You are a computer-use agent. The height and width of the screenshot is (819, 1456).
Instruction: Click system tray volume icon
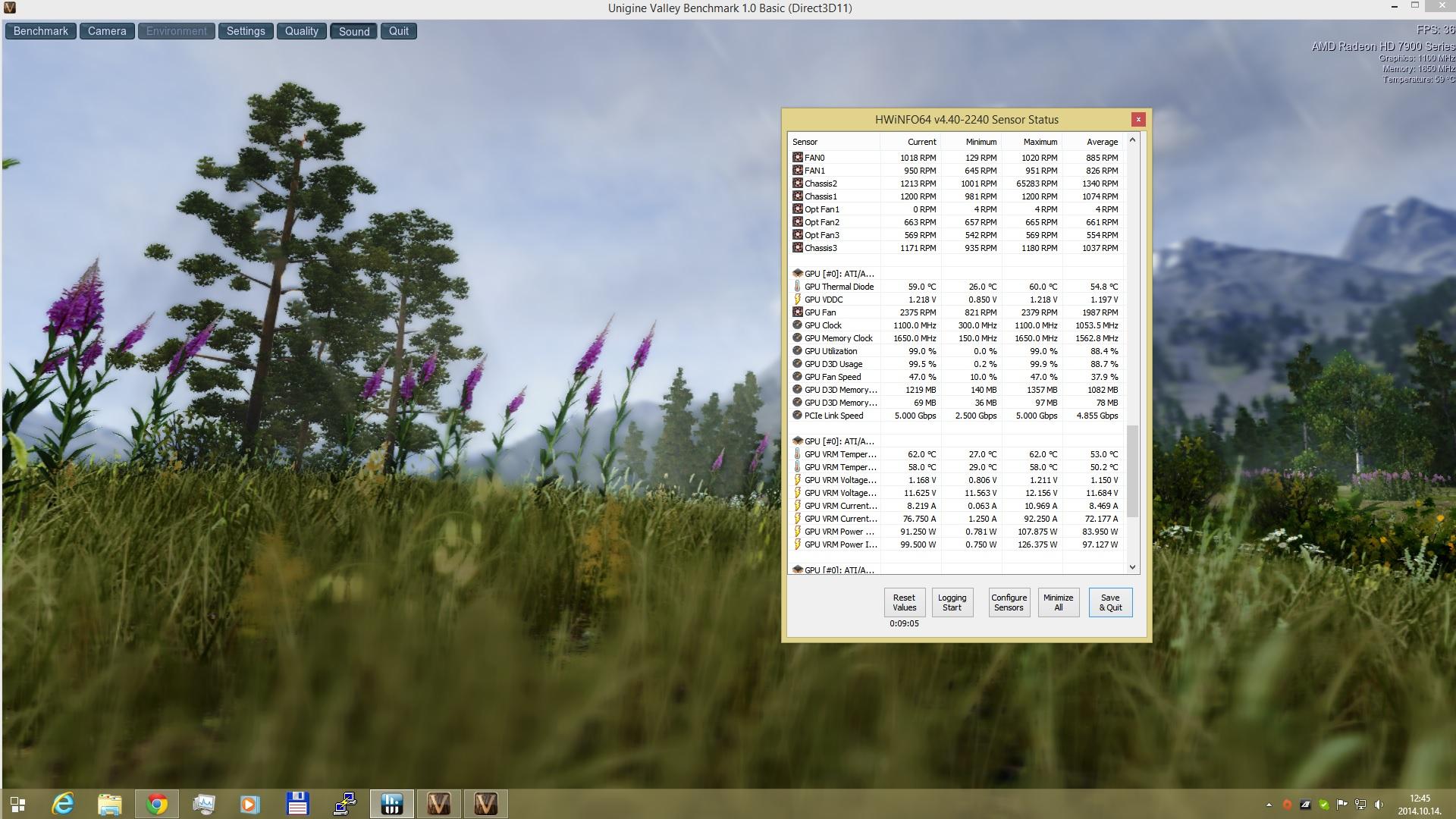1379,805
